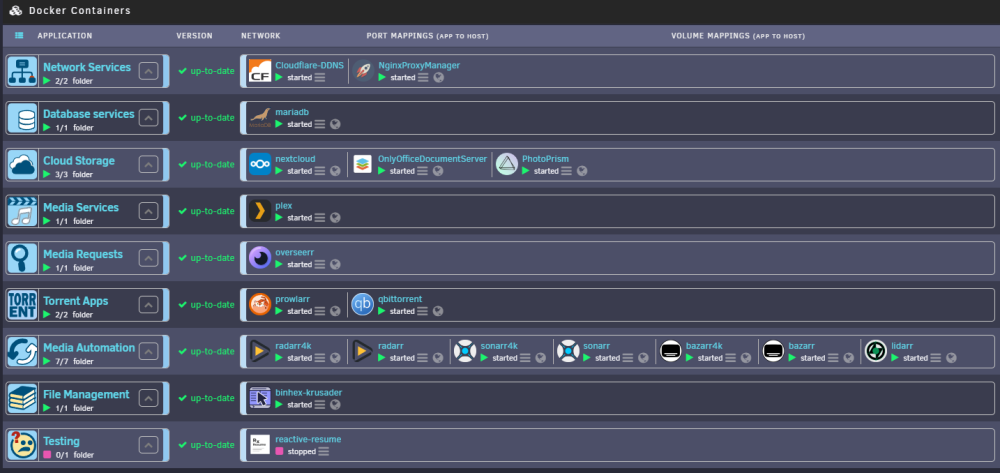Open WebUI globe for plex
The height and width of the screenshot is (473, 1000).
335,218
